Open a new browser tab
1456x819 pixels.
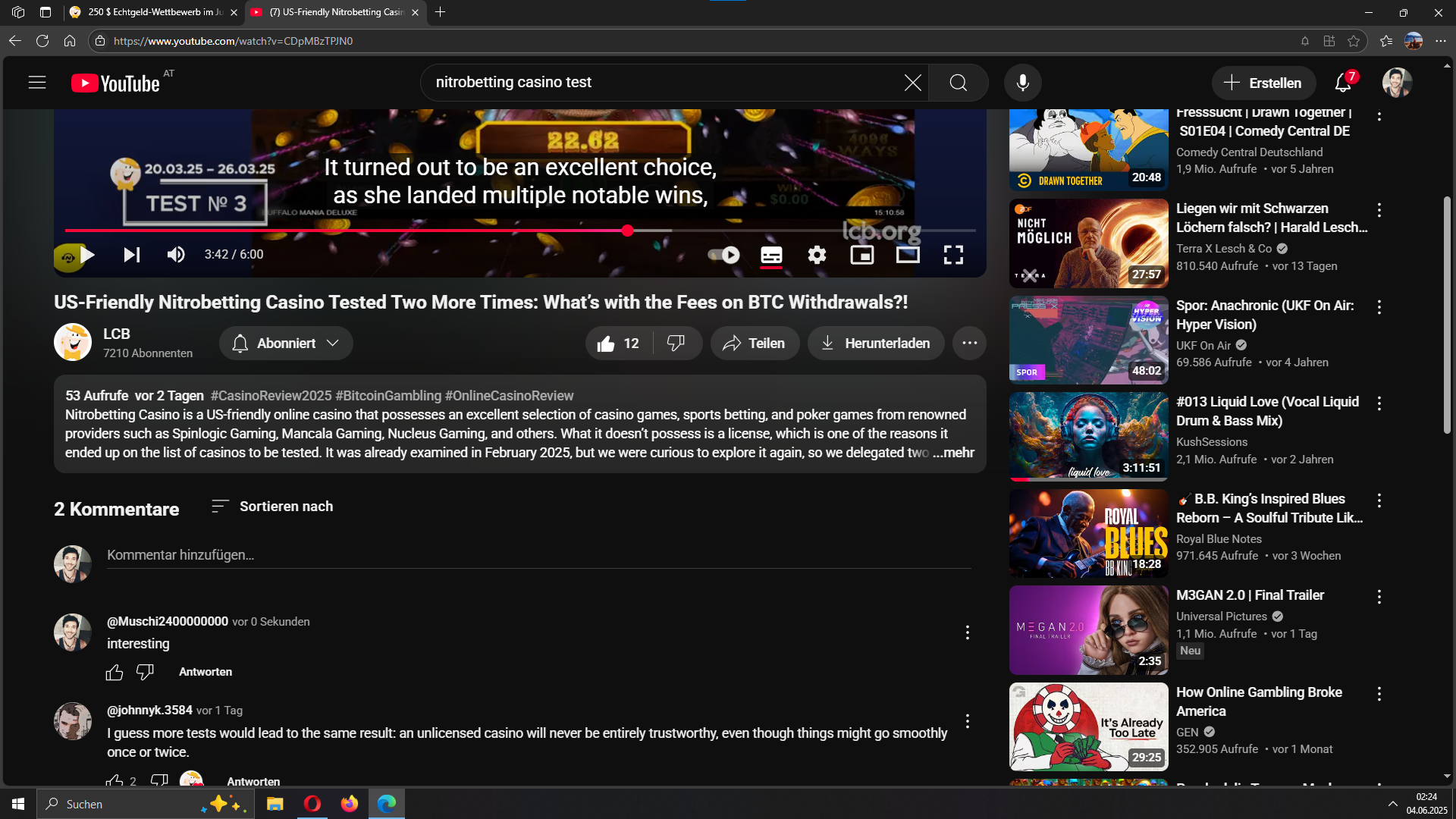(440, 12)
